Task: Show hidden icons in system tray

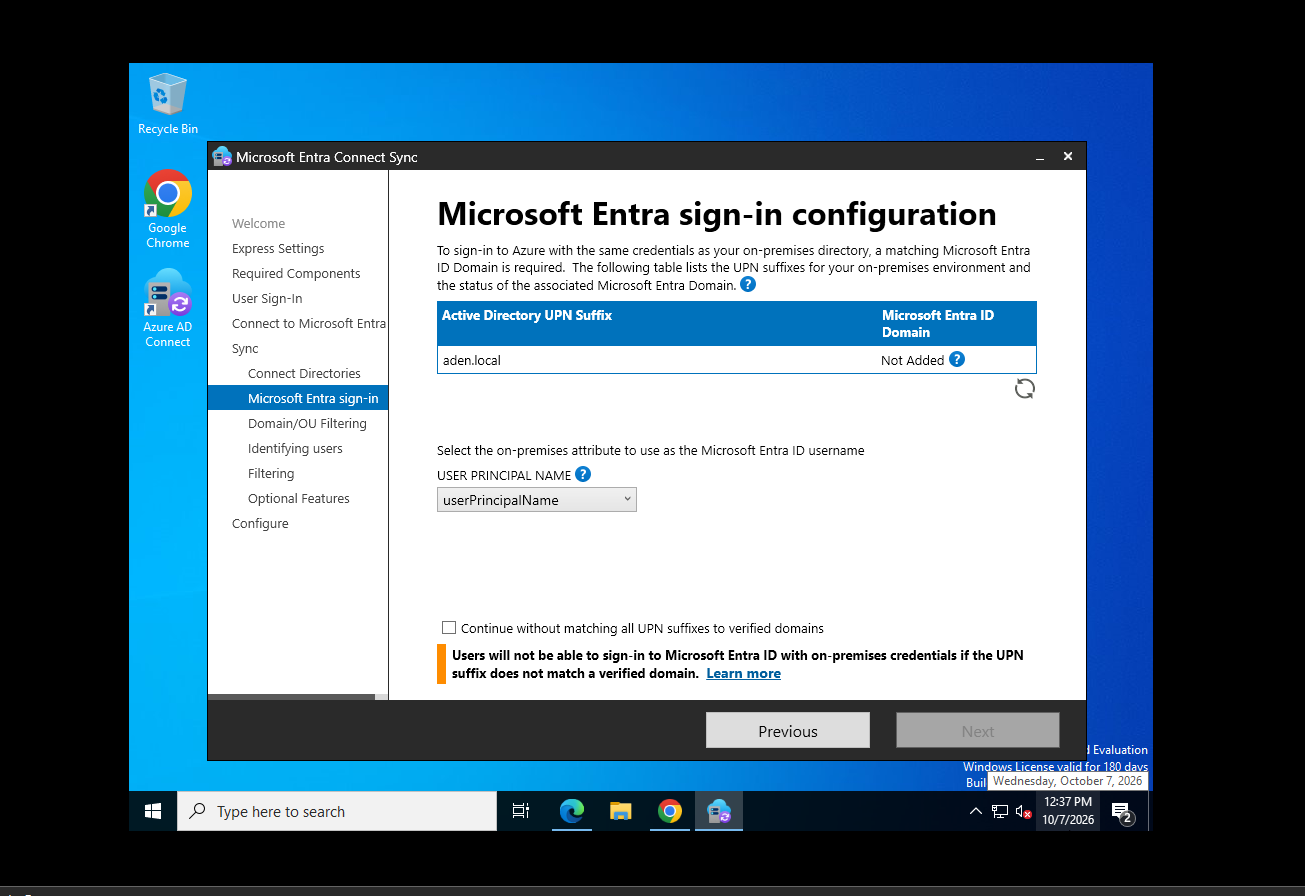Action: point(976,811)
